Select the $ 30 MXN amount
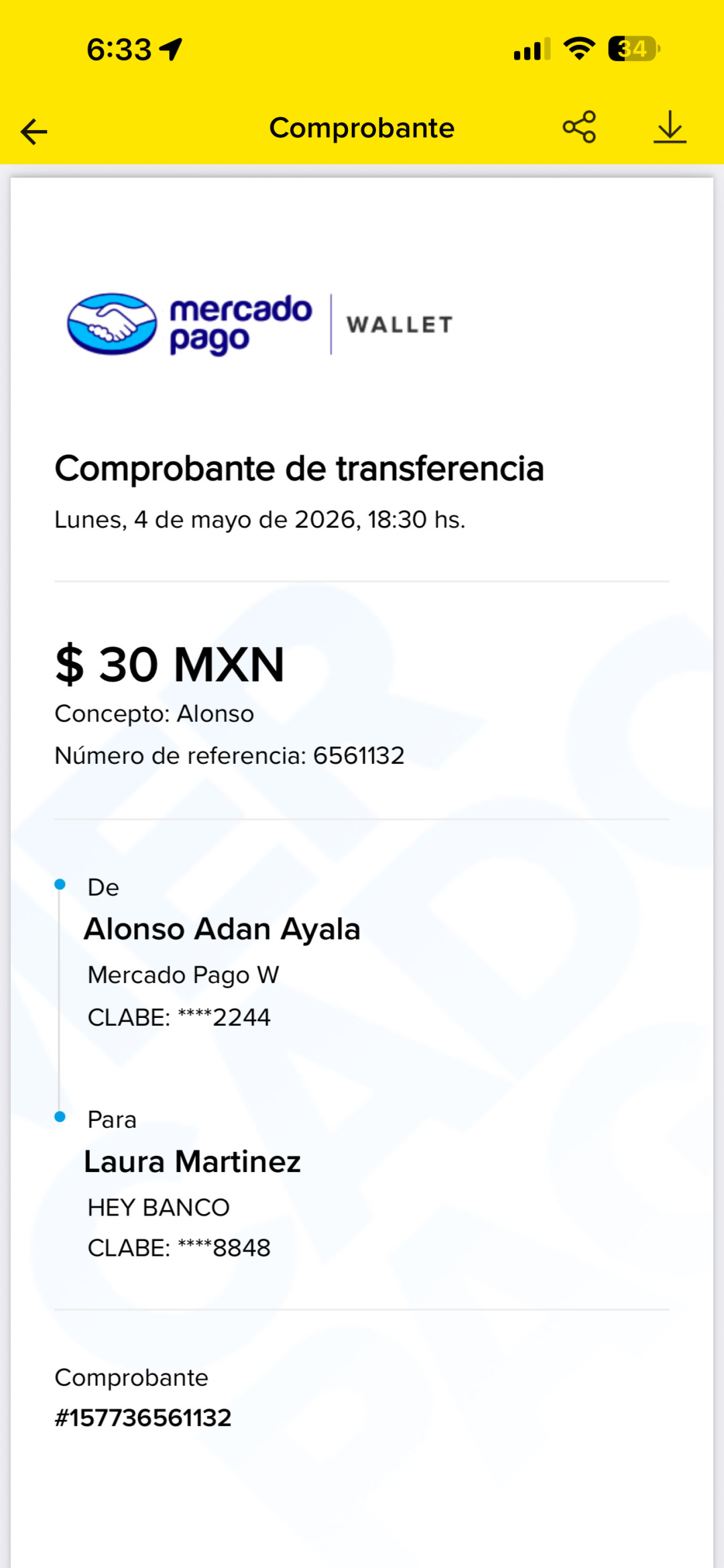 [x=170, y=665]
